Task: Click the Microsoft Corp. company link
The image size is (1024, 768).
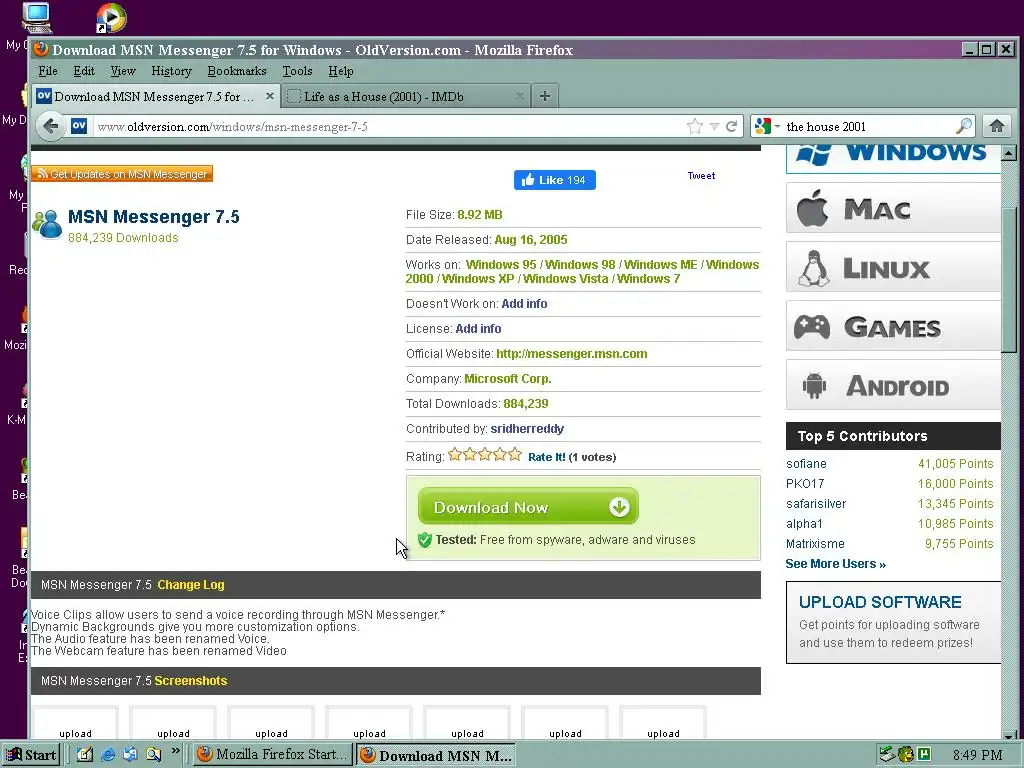Action: point(507,379)
